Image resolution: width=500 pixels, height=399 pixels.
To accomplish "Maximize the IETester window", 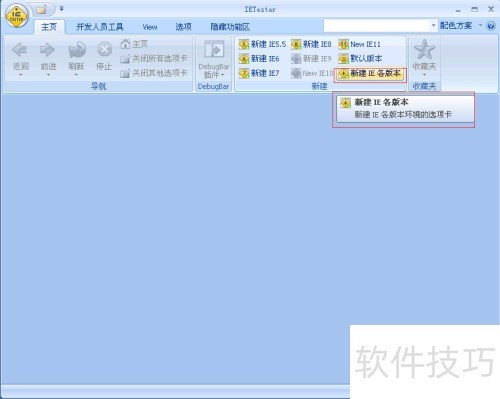I will click(x=475, y=9).
